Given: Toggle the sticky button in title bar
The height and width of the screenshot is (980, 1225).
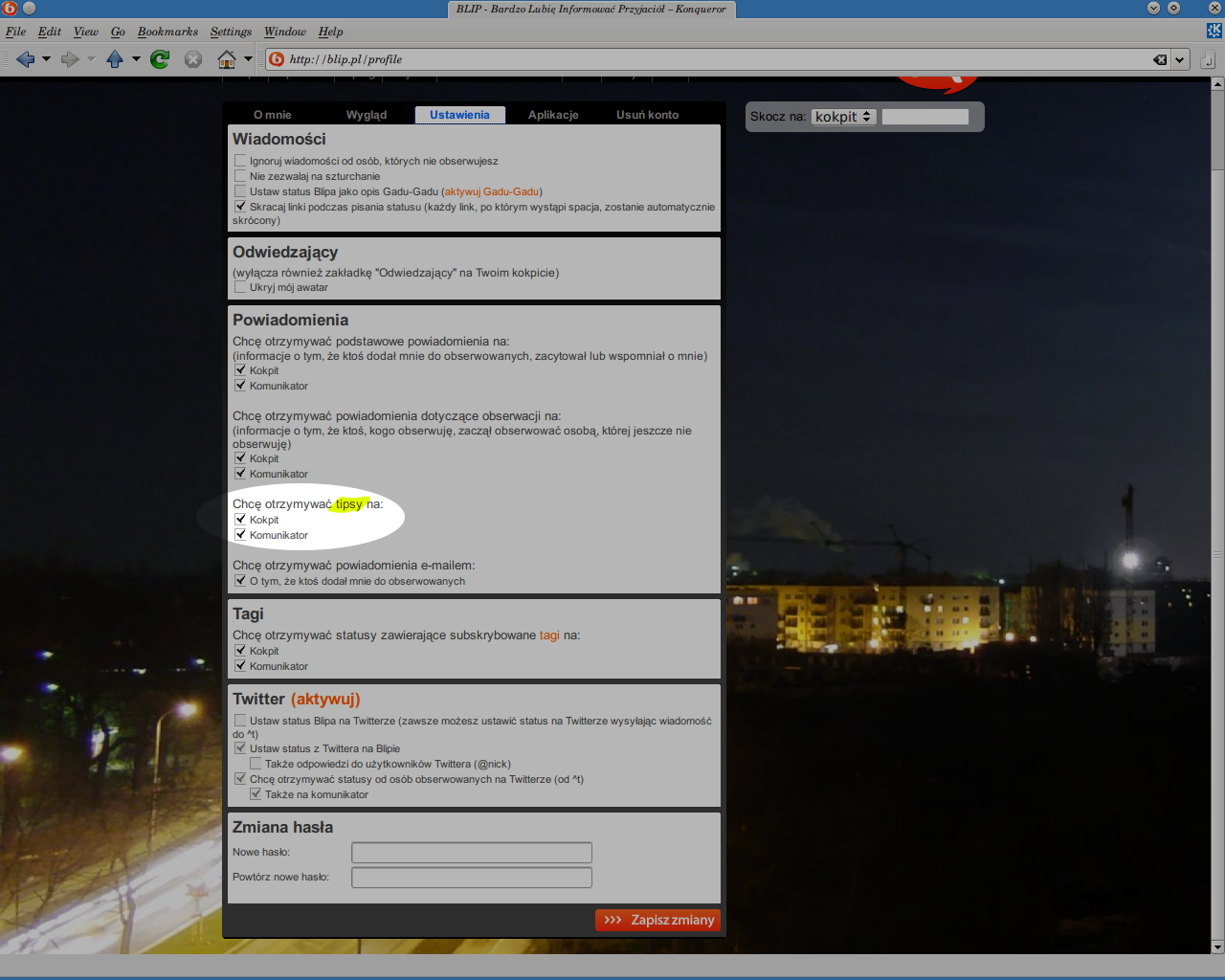Looking at the screenshot, I should pyautogui.click(x=29, y=8).
